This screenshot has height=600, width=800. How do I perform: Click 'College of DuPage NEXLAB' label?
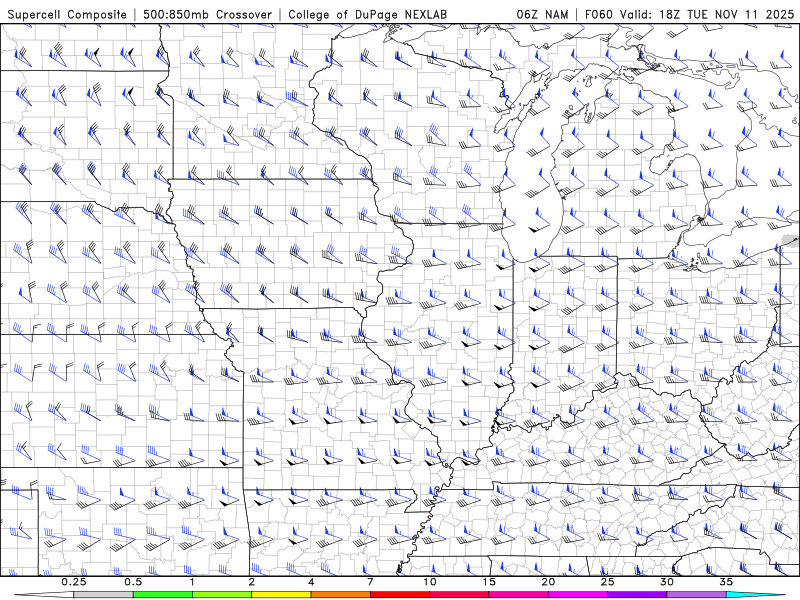tap(367, 14)
